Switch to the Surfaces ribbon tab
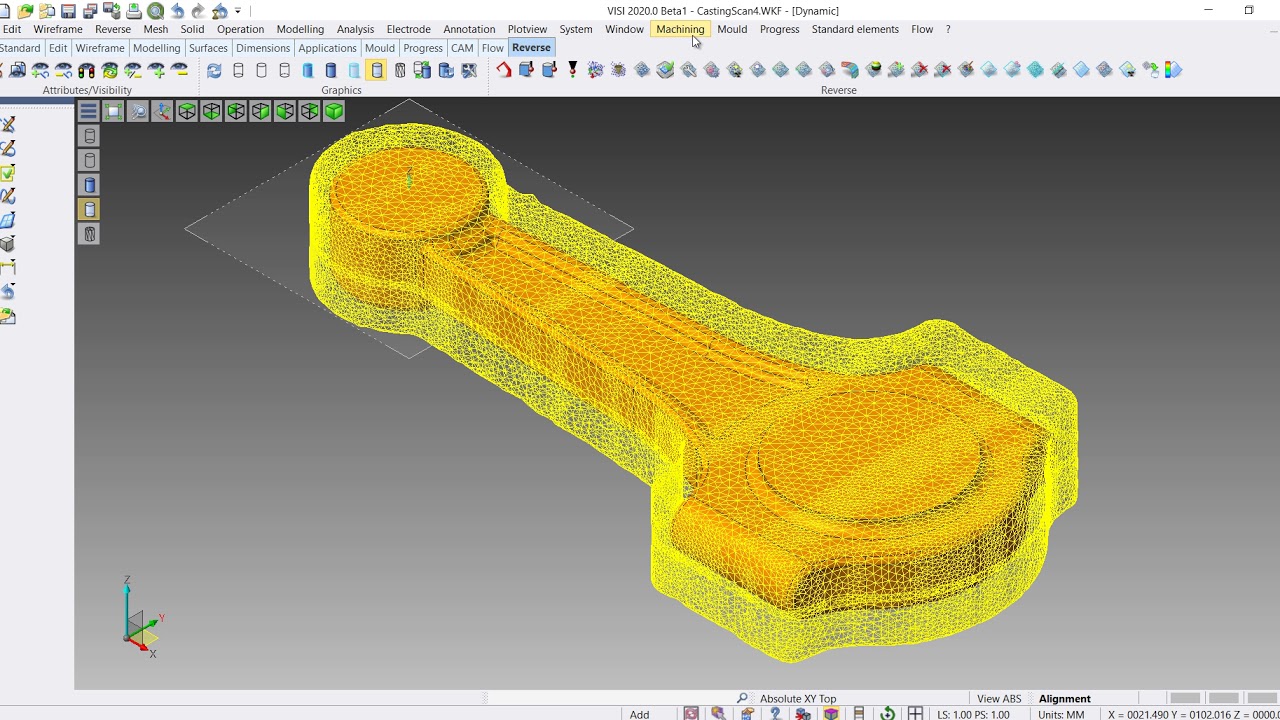 tap(208, 48)
